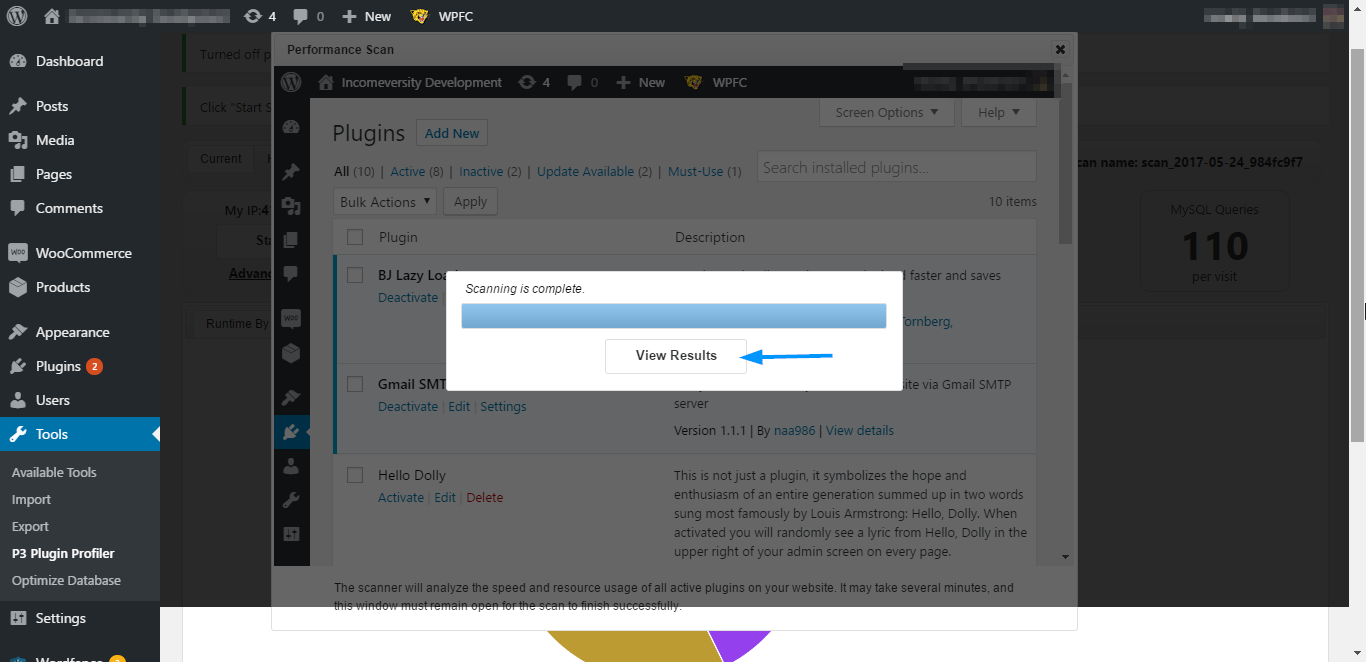Screen dimensions: 1366x662
Task: Click Settings link under Gmail SMTP
Action: pyautogui.click(x=503, y=406)
